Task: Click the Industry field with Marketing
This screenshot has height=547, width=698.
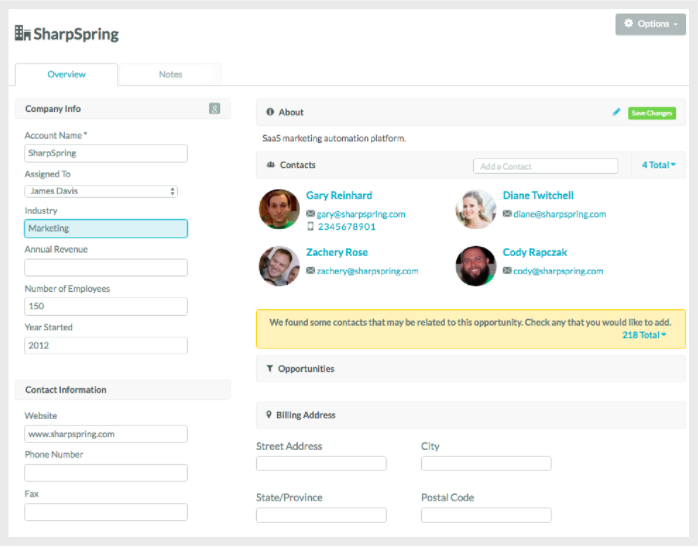Action: pyautogui.click(x=106, y=228)
